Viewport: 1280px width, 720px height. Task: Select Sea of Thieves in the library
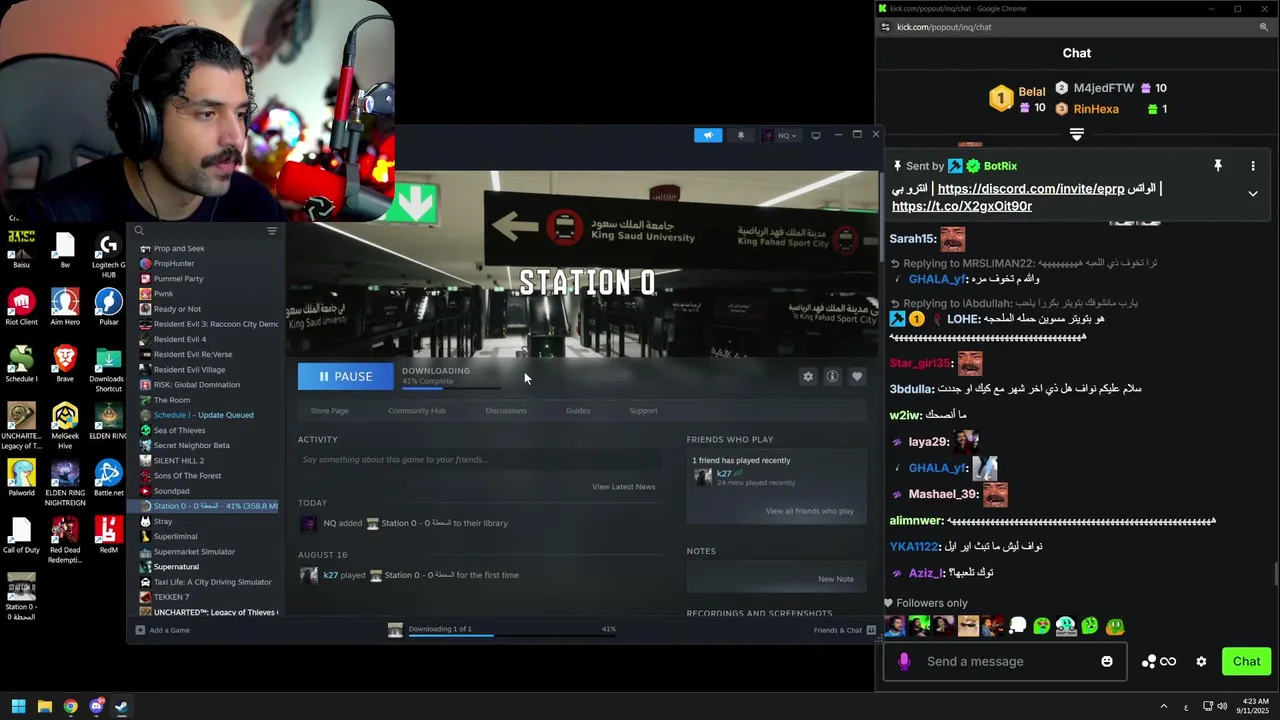pos(180,431)
